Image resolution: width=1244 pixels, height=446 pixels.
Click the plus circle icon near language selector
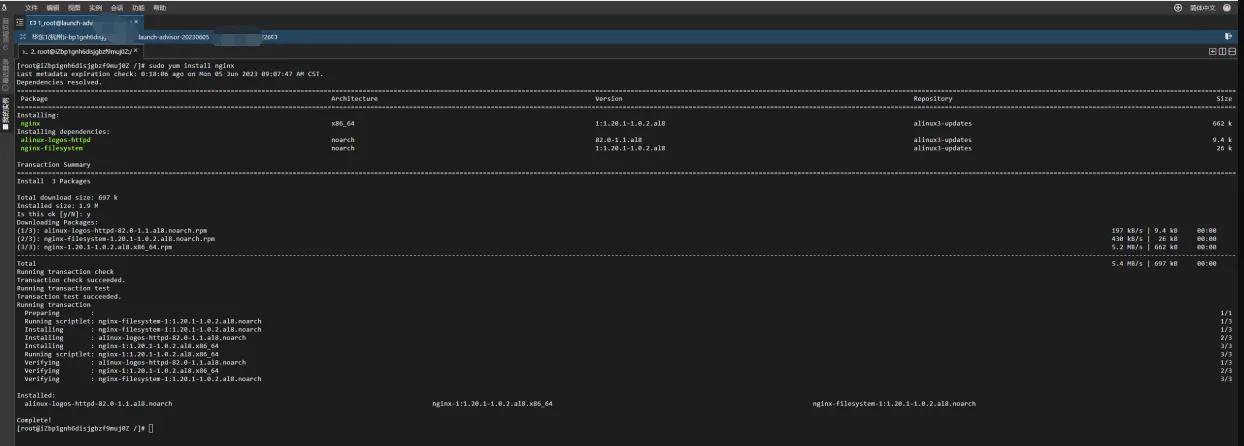[x=1177, y=7]
